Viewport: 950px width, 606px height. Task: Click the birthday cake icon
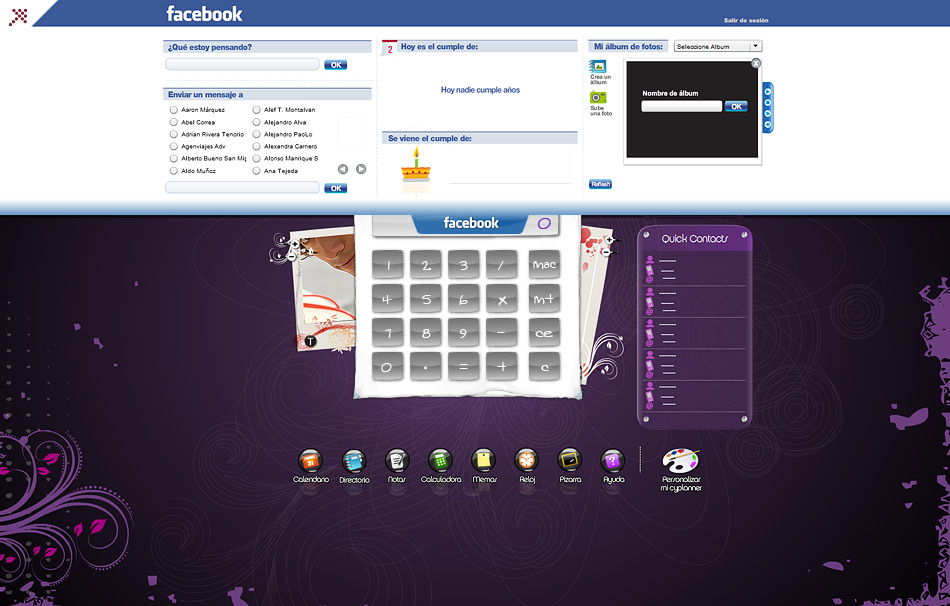tap(416, 165)
